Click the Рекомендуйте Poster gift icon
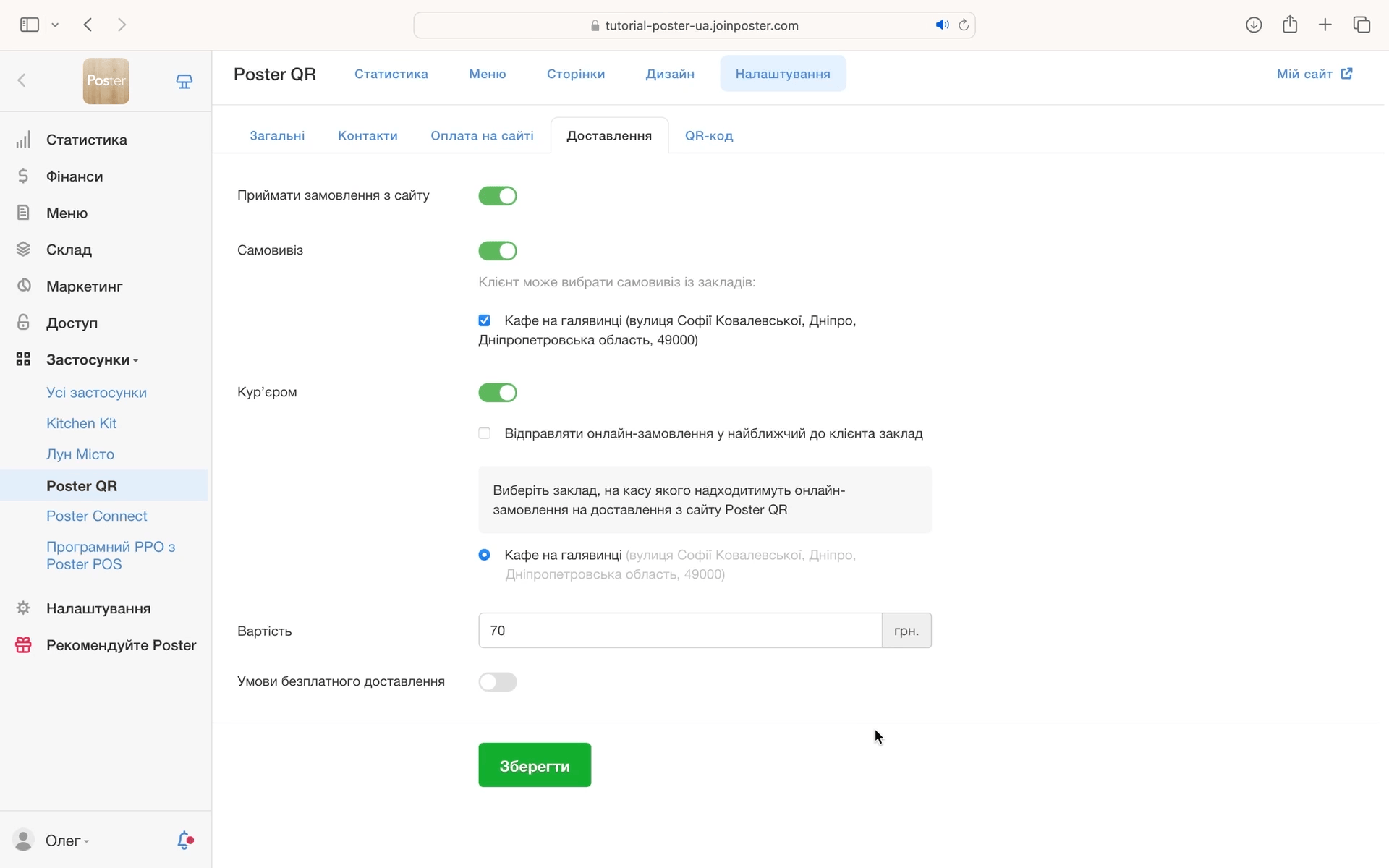The width and height of the screenshot is (1389, 868). pos(23,644)
